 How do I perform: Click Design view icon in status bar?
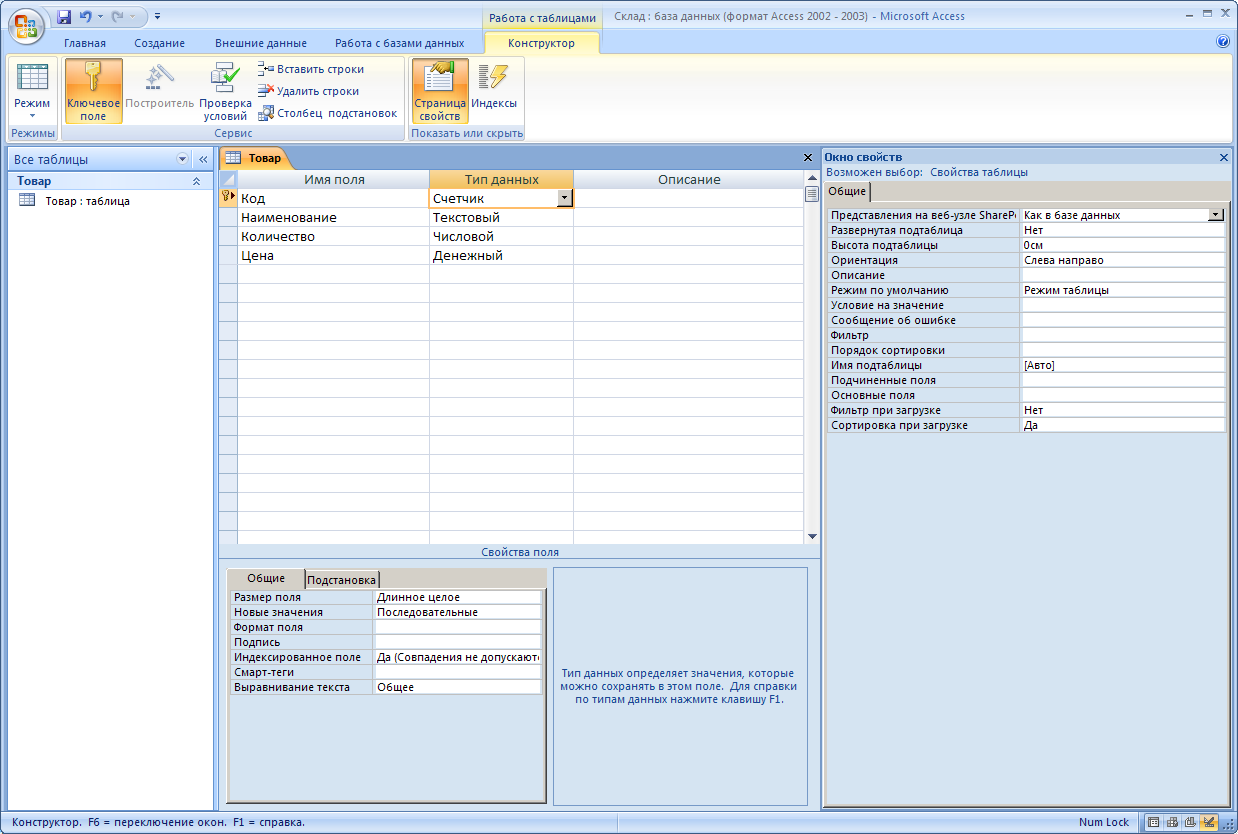pos(1208,822)
